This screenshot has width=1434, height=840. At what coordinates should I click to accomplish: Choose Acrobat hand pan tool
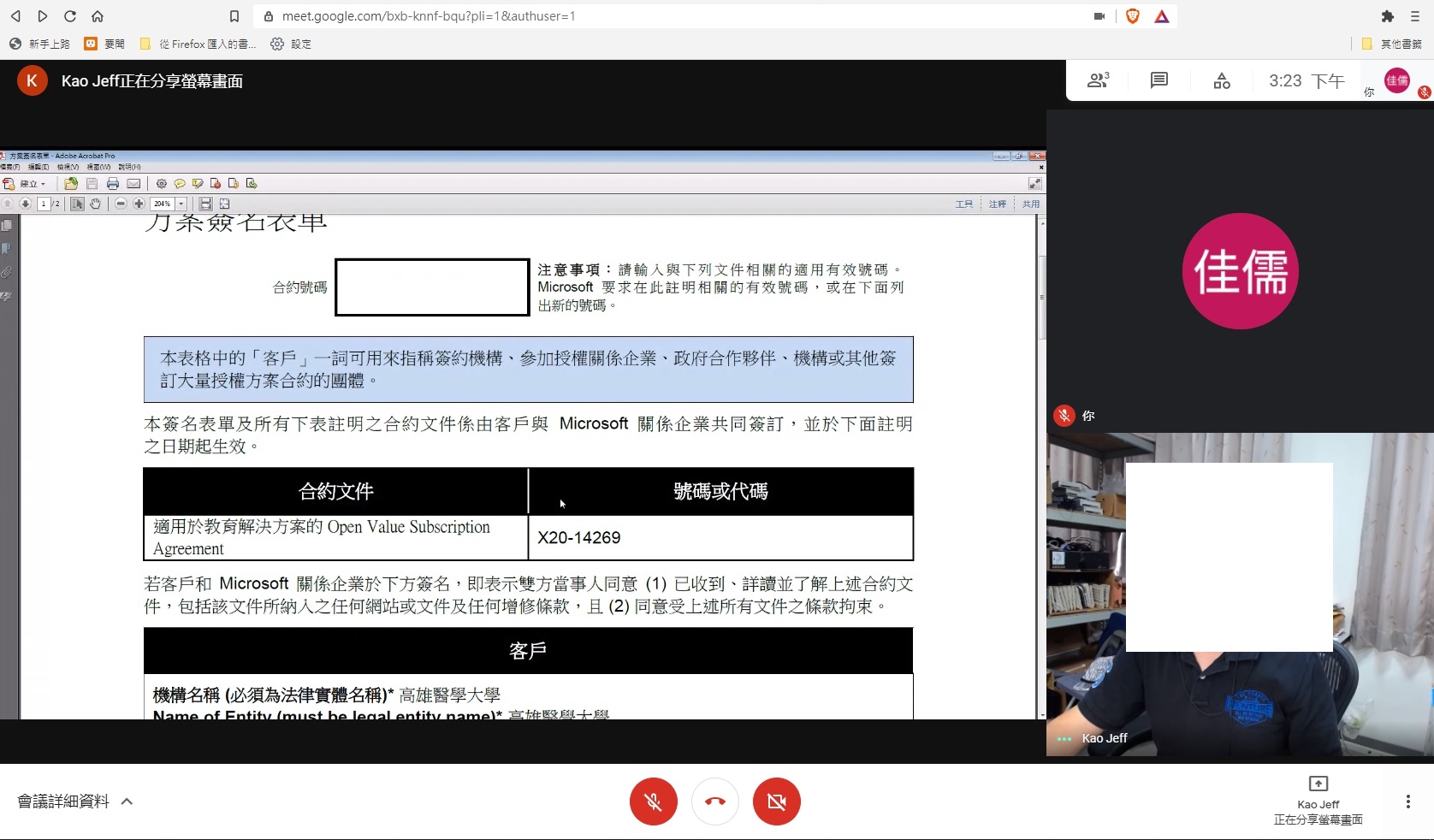click(96, 204)
